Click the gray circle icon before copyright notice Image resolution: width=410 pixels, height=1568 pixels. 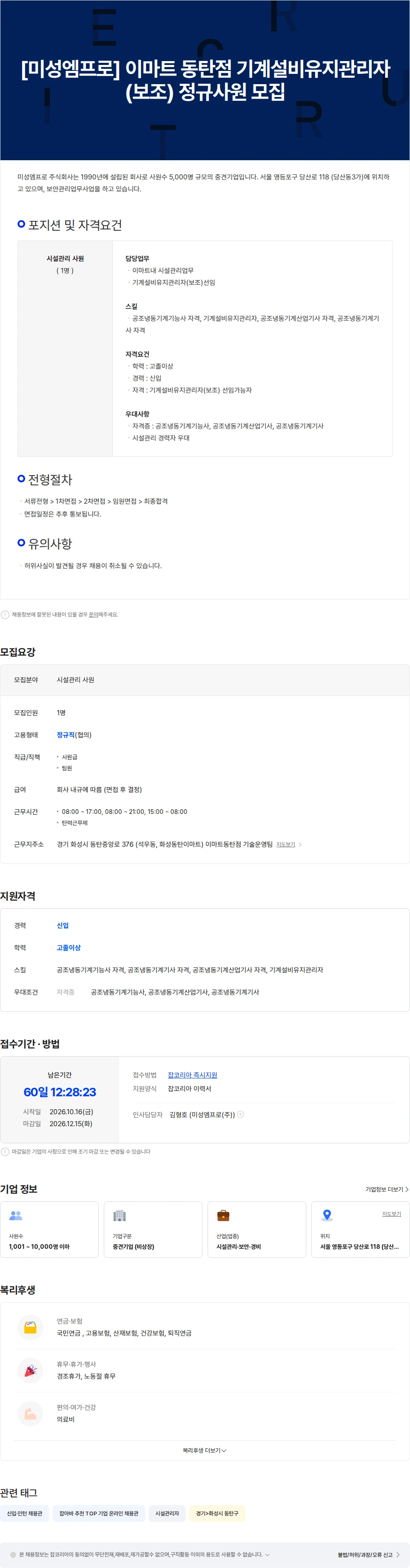click(13, 1555)
